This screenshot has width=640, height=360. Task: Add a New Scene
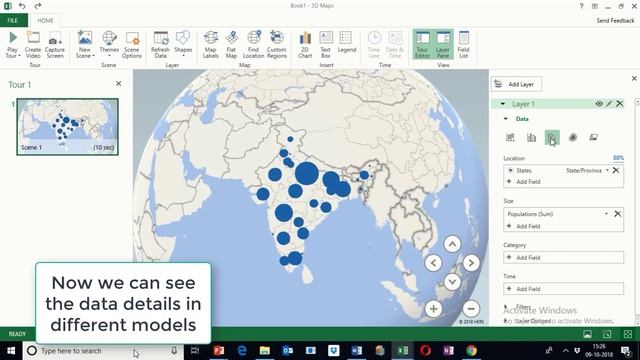(x=84, y=44)
